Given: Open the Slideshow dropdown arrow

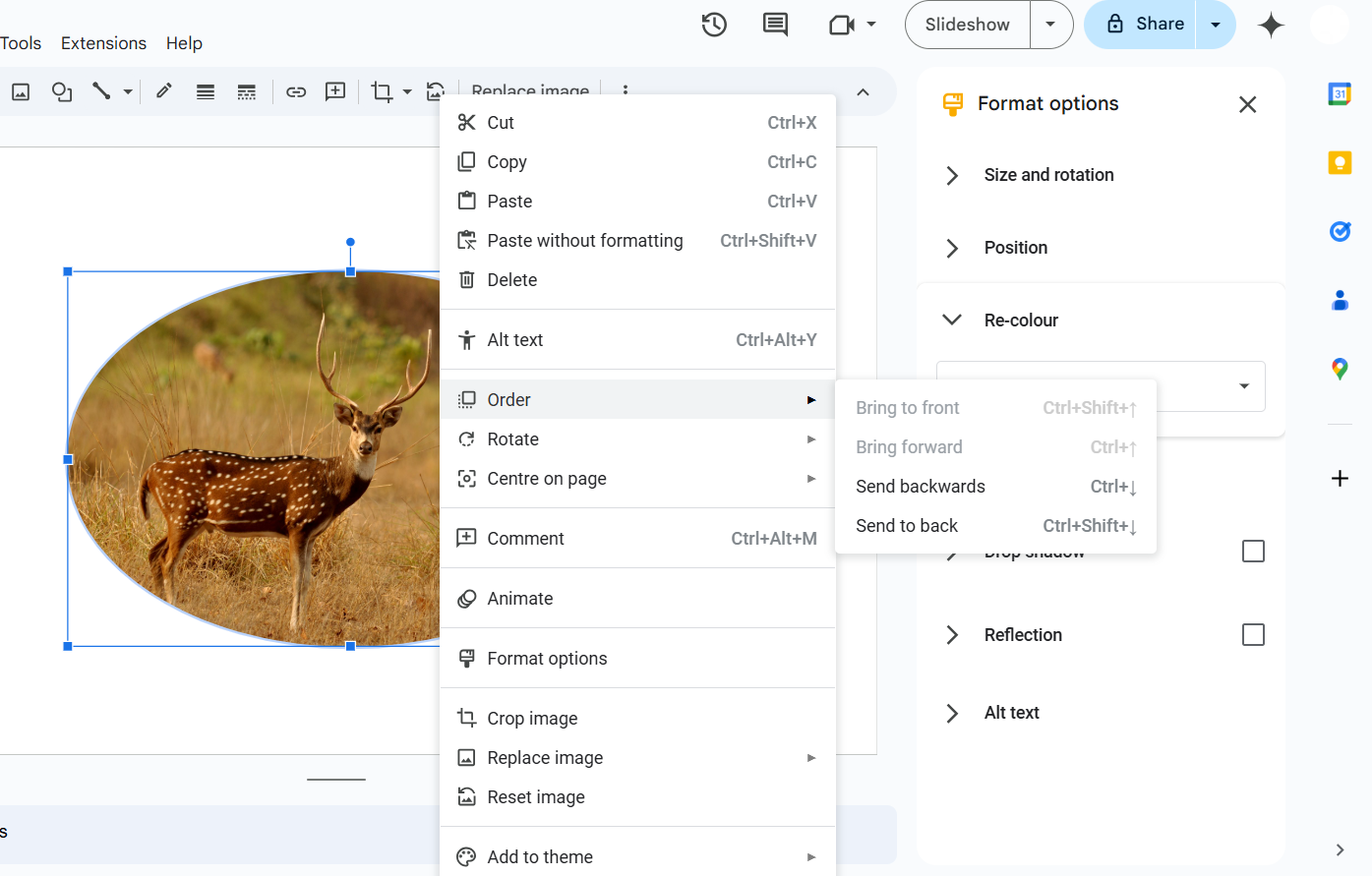Looking at the screenshot, I should [x=1050, y=25].
